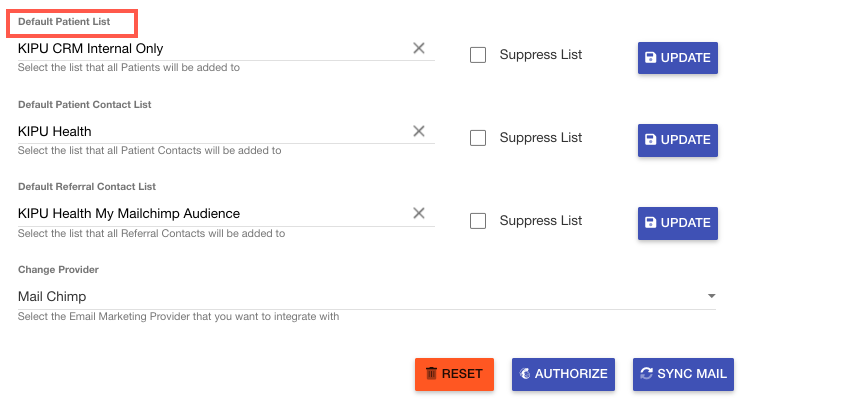Click the trash icon on Reset button

pos(431,374)
